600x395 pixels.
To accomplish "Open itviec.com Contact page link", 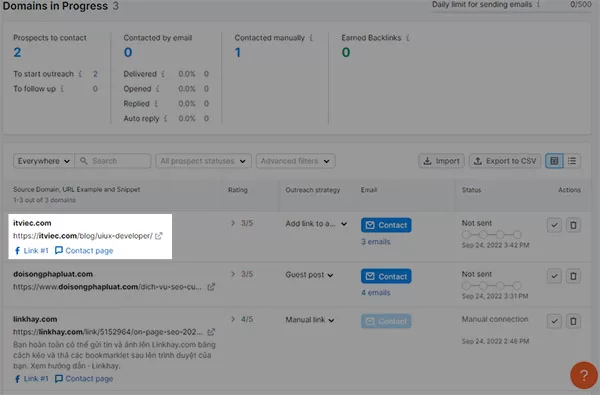I will click(84, 251).
